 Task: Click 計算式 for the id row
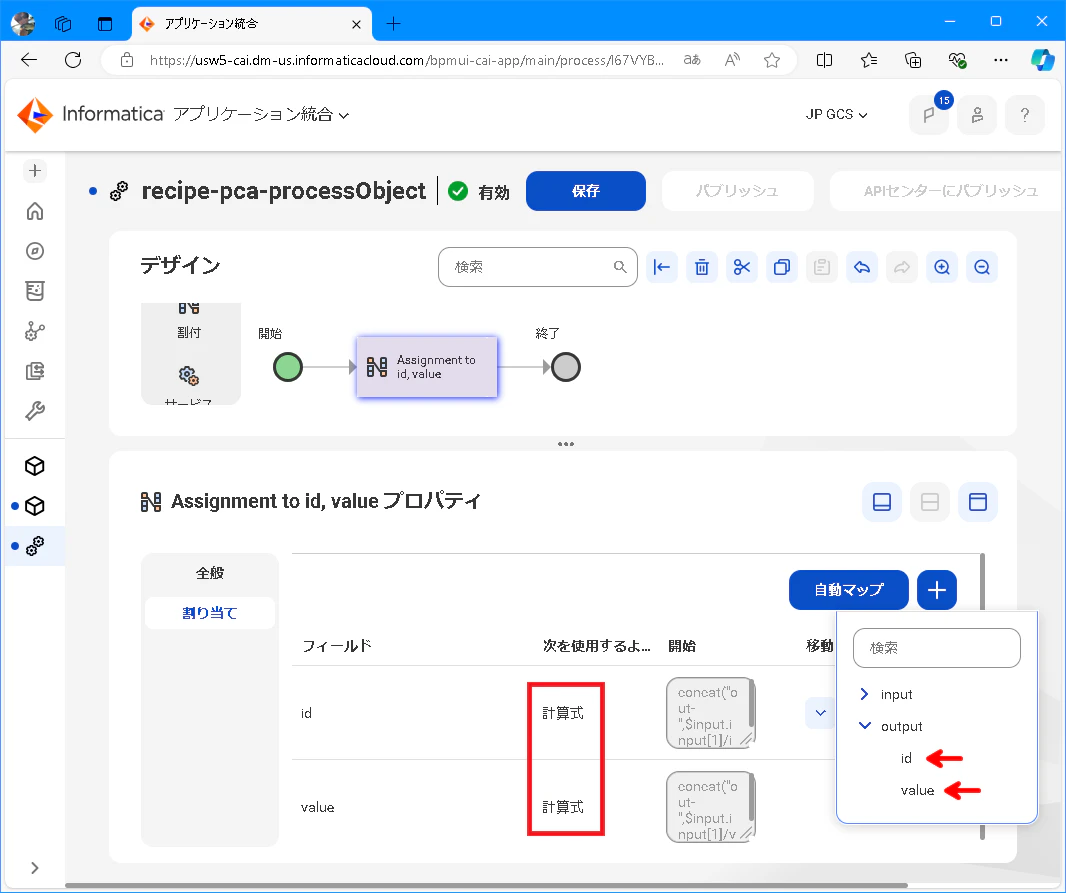pos(563,713)
